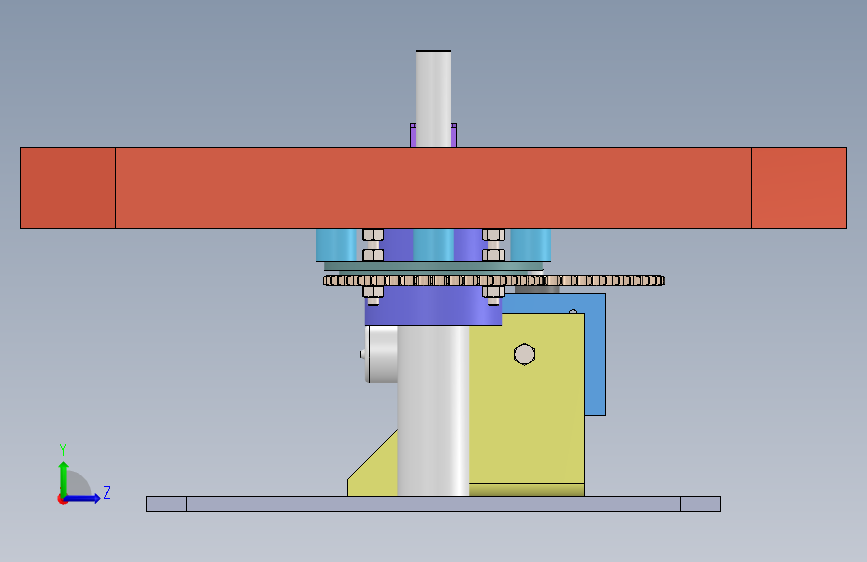The image size is (867, 562).
Task: Click the blue Z axis arrow of the triad
Action: click(84, 498)
